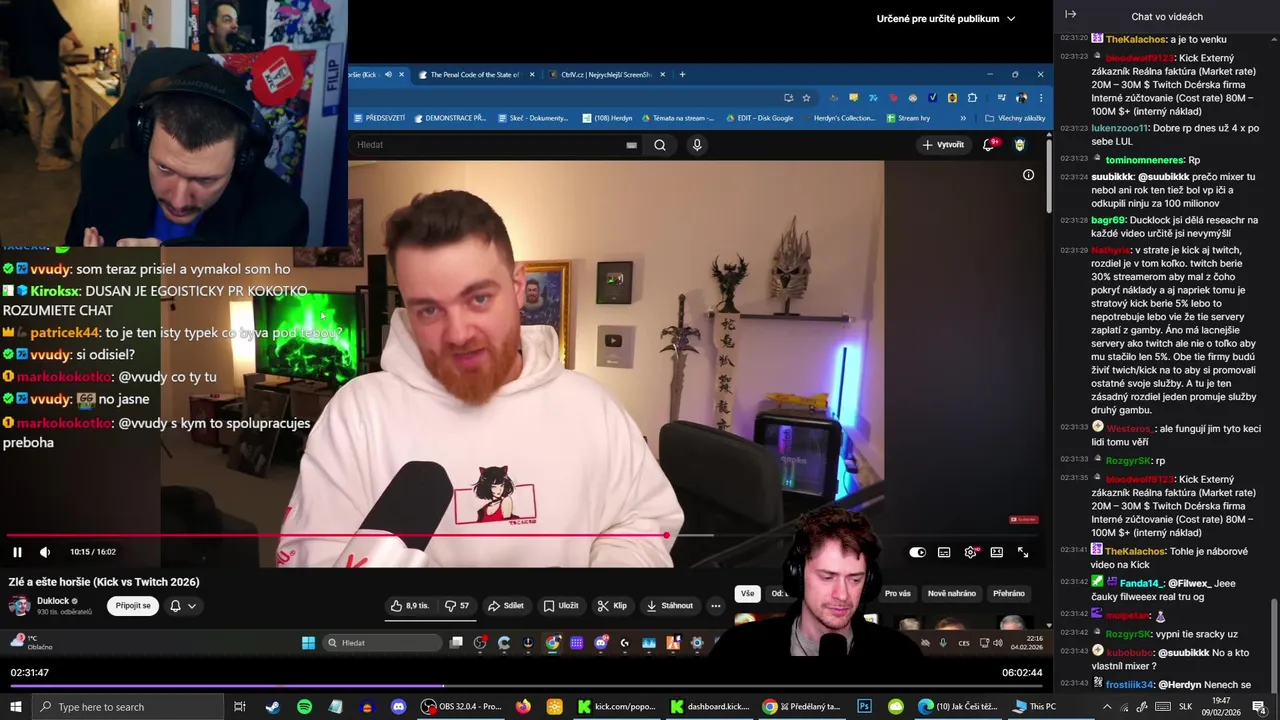Image resolution: width=1280 pixels, height=720 pixels.
Task: Click the info icon on video corner
Action: tap(1028, 175)
